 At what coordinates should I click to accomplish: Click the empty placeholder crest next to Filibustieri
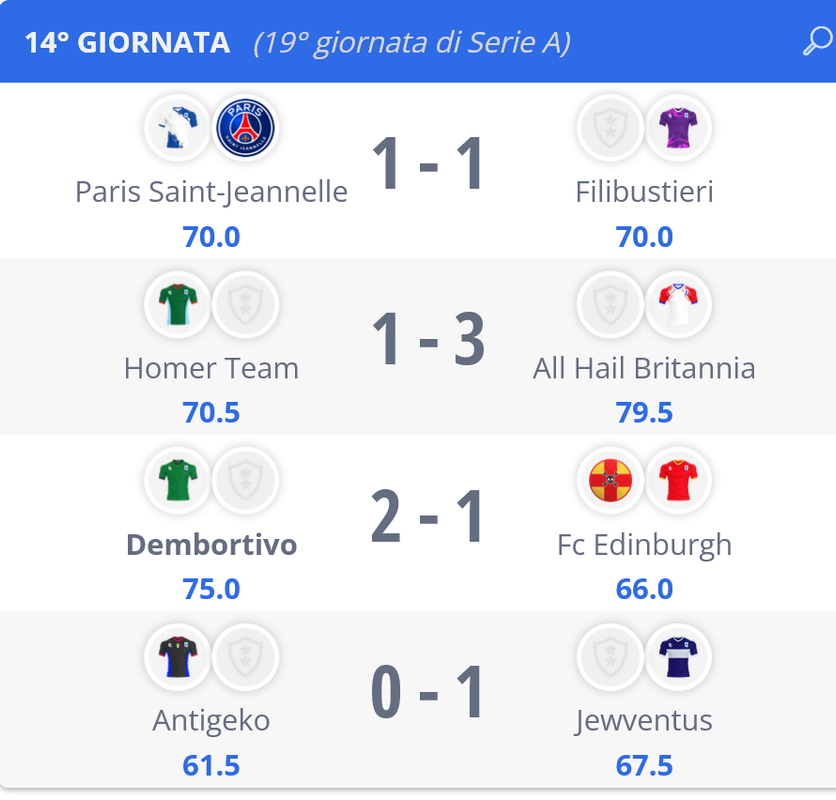coord(610,129)
